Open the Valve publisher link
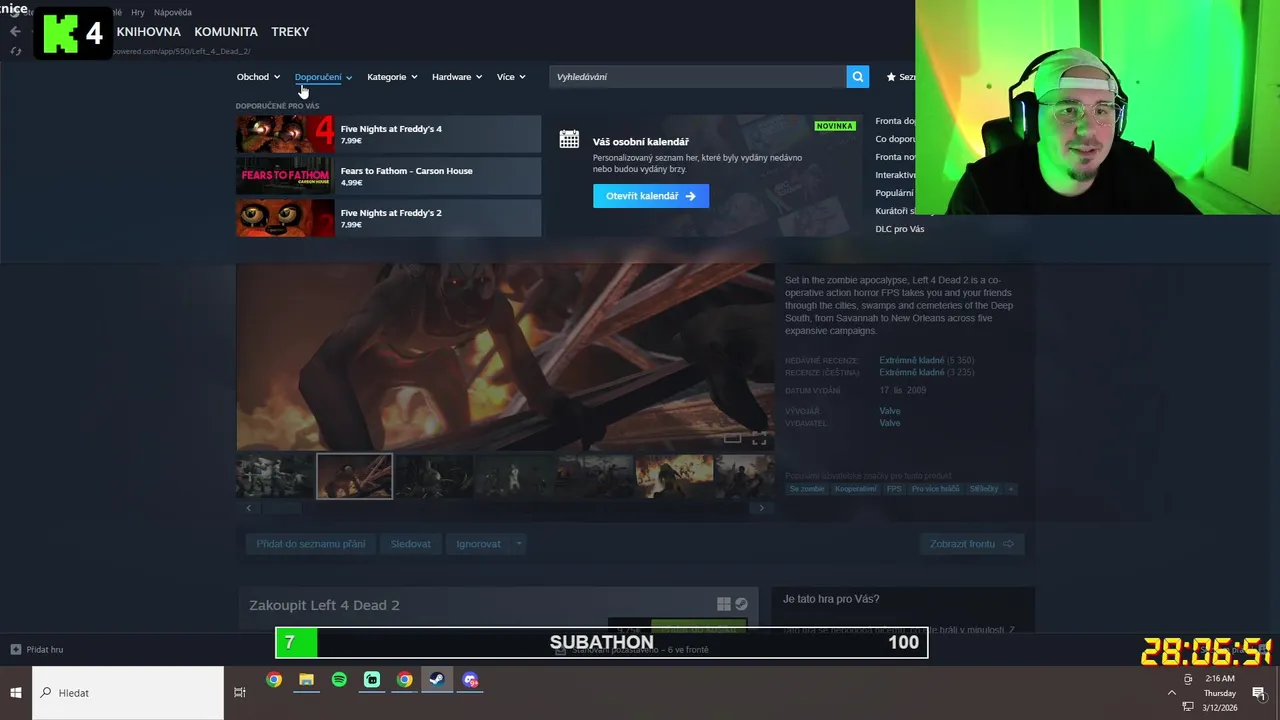 [890, 423]
